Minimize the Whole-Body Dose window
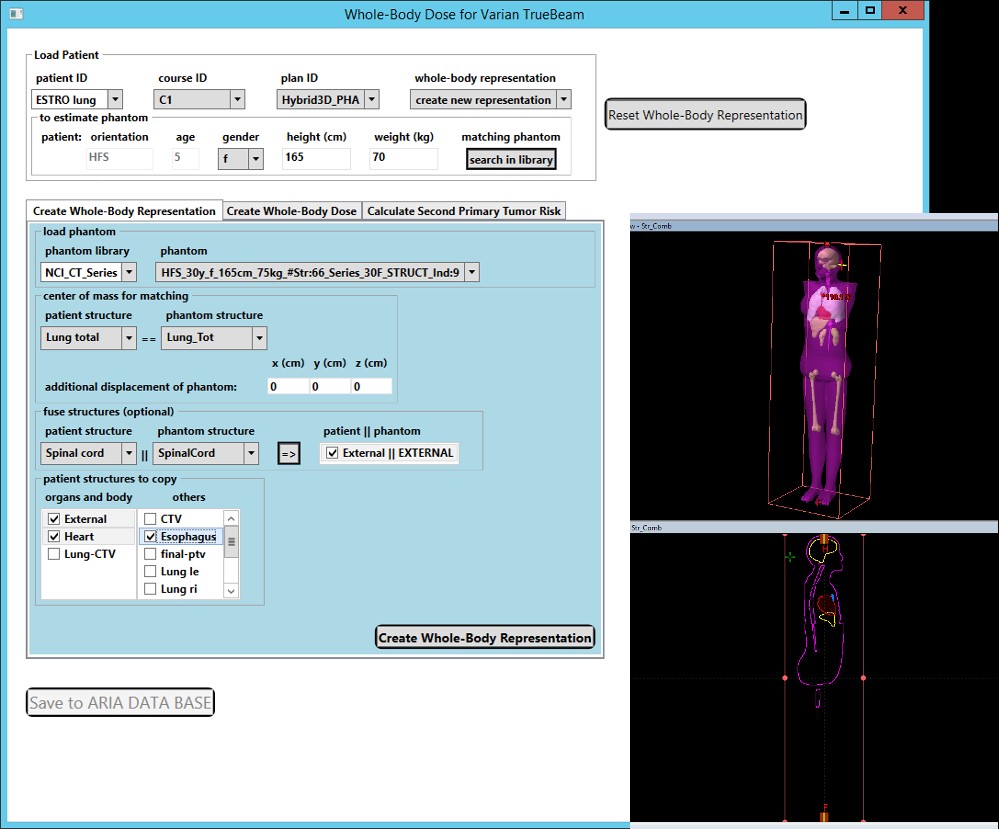This screenshot has height=829, width=999. click(x=846, y=11)
